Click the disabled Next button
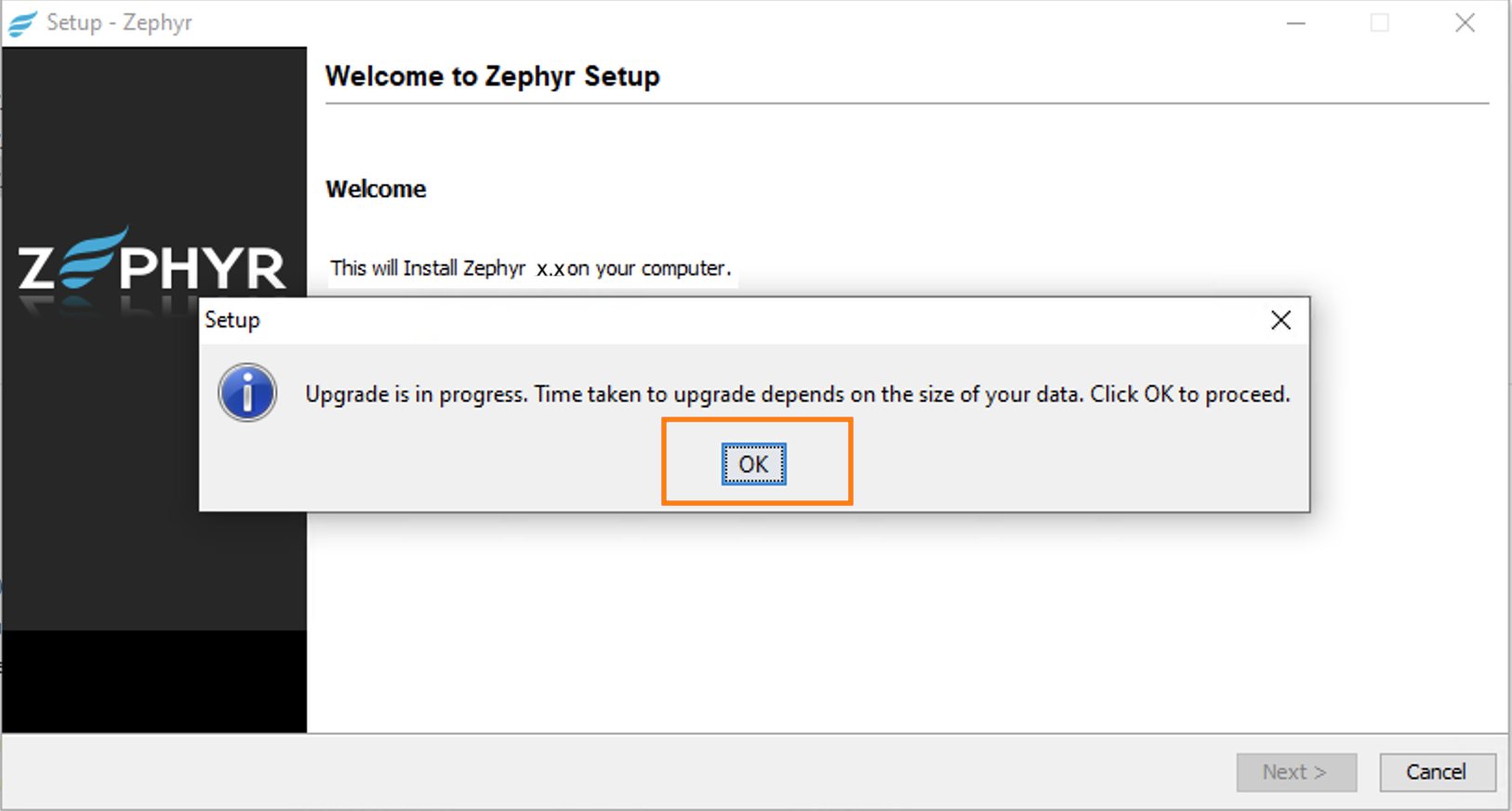1512x811 pixels. (x=1295, y=772)
